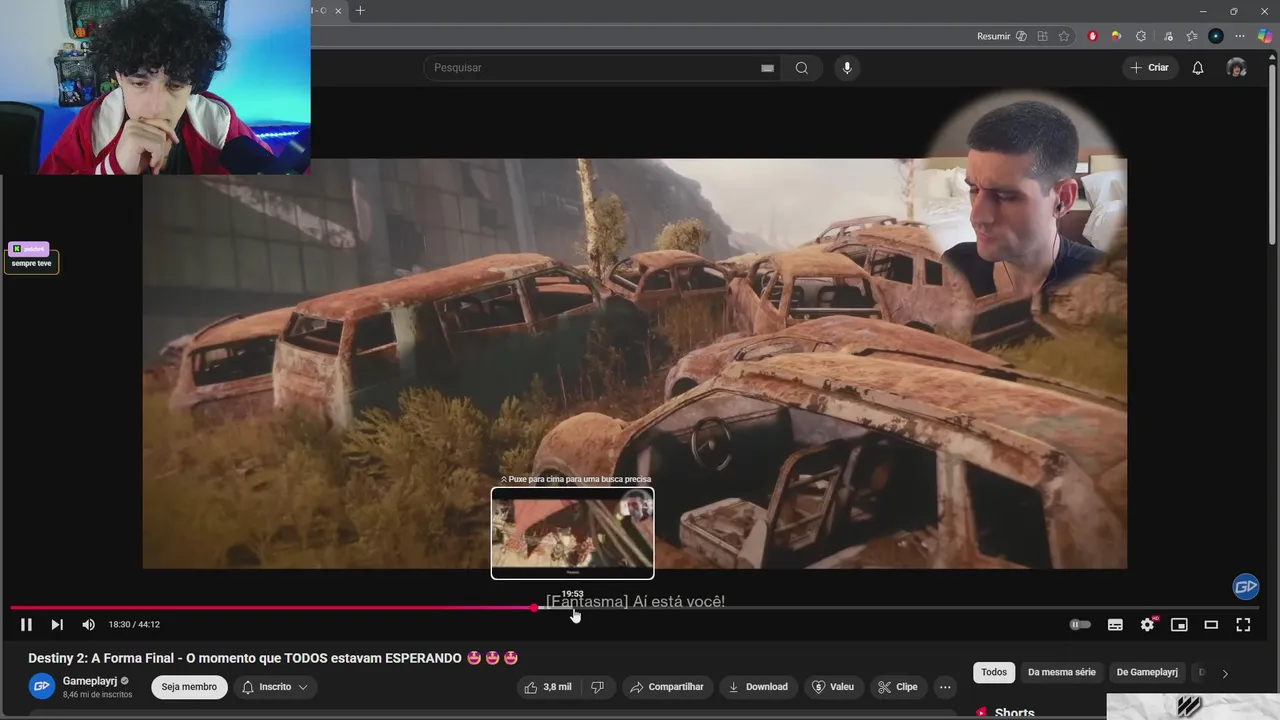The image size is (1280, 720).
Task: Like the video with 3,8 mil likes
Action: [547, 687]
